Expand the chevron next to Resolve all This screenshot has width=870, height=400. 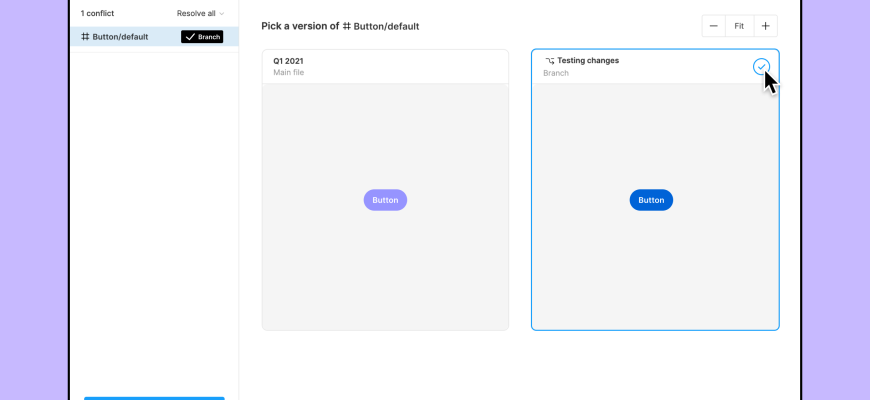click(x=221, y=14)
